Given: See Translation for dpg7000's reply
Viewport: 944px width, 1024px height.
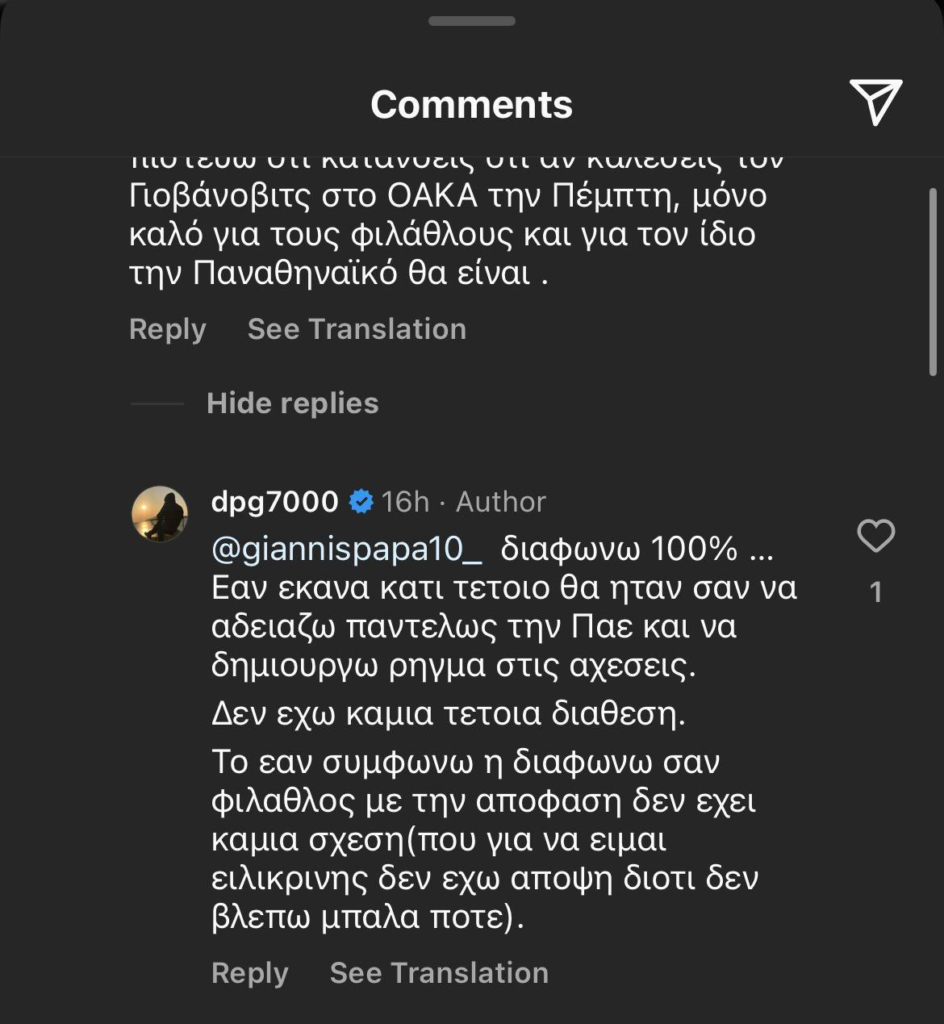Looking at the screenshot, I should click(x=439, y=973).
